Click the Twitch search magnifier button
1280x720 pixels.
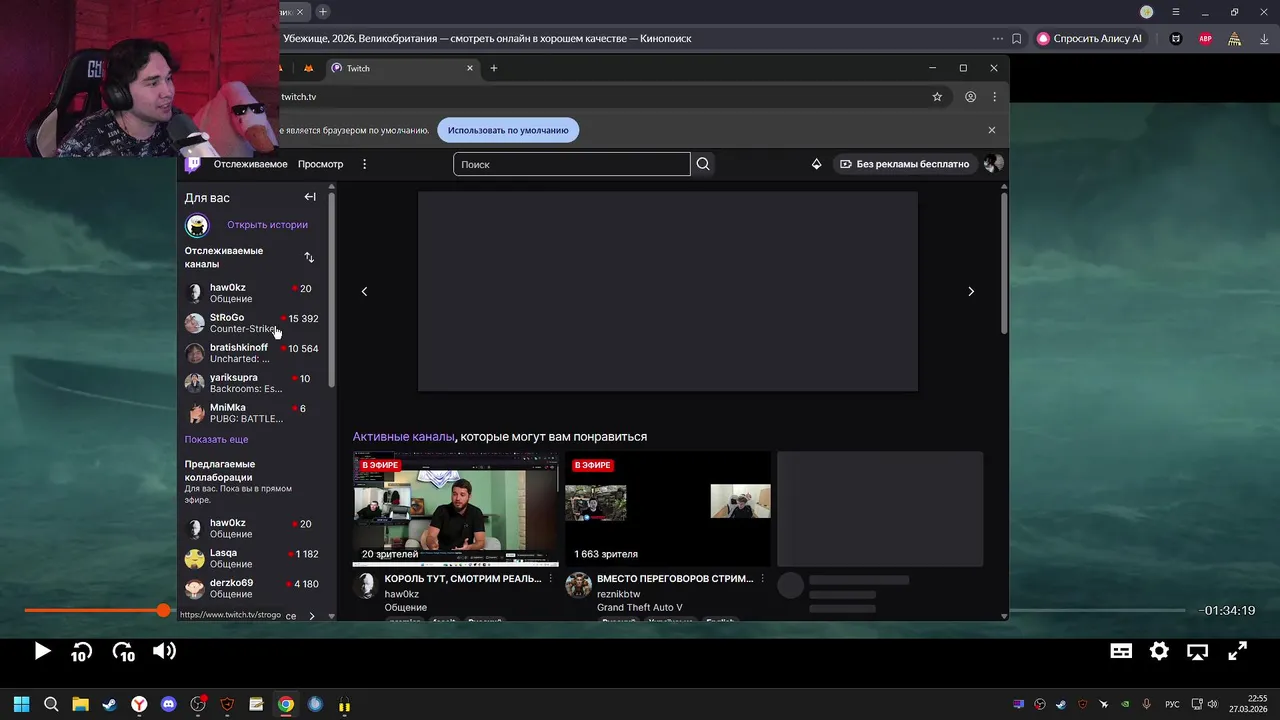[703, 164]
